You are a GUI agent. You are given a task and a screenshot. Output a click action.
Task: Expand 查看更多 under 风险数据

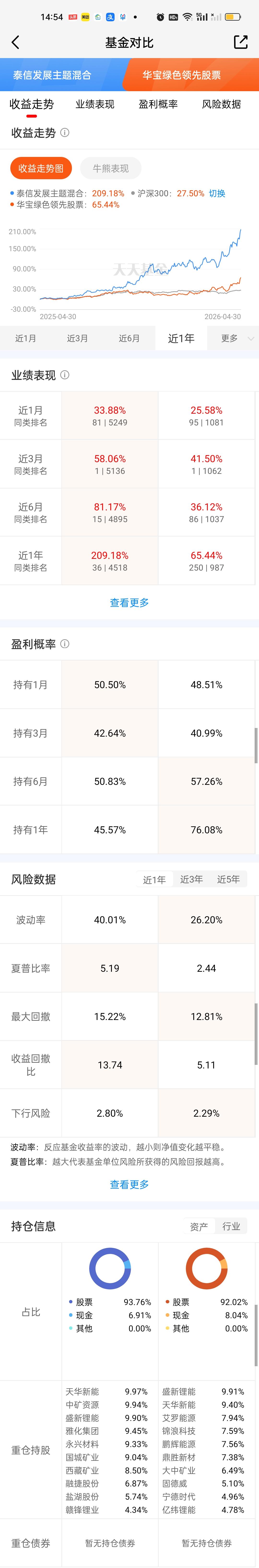point(129,1185)
